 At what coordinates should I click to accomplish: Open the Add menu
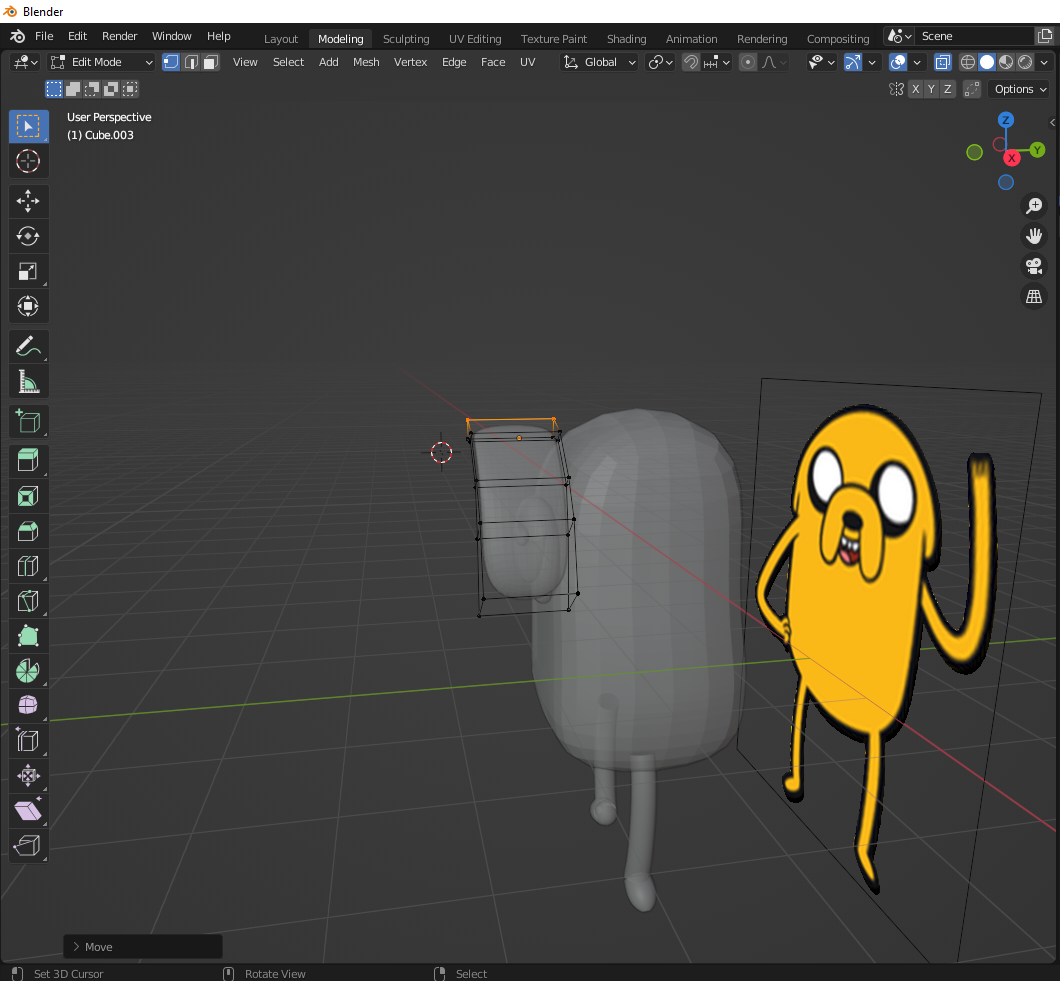click(329, 62)
